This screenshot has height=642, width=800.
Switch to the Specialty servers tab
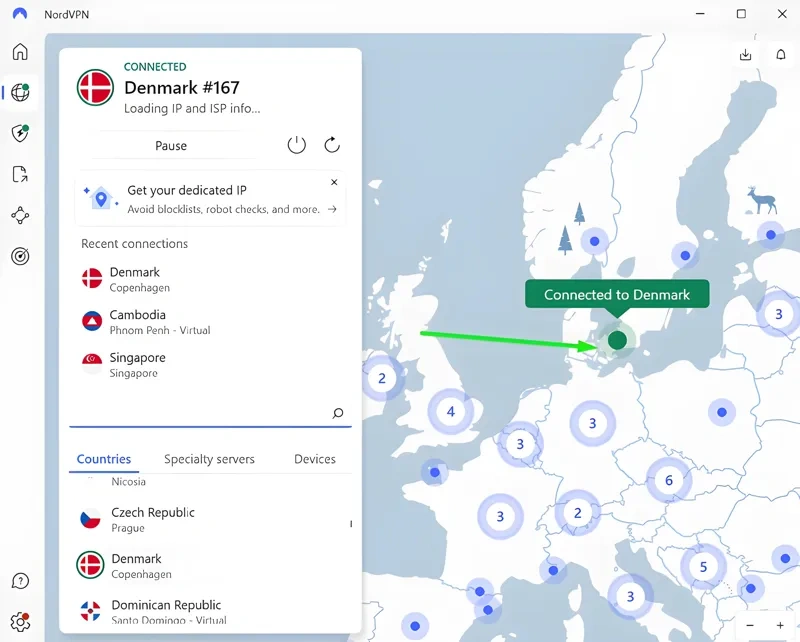(x=209, y=459)
